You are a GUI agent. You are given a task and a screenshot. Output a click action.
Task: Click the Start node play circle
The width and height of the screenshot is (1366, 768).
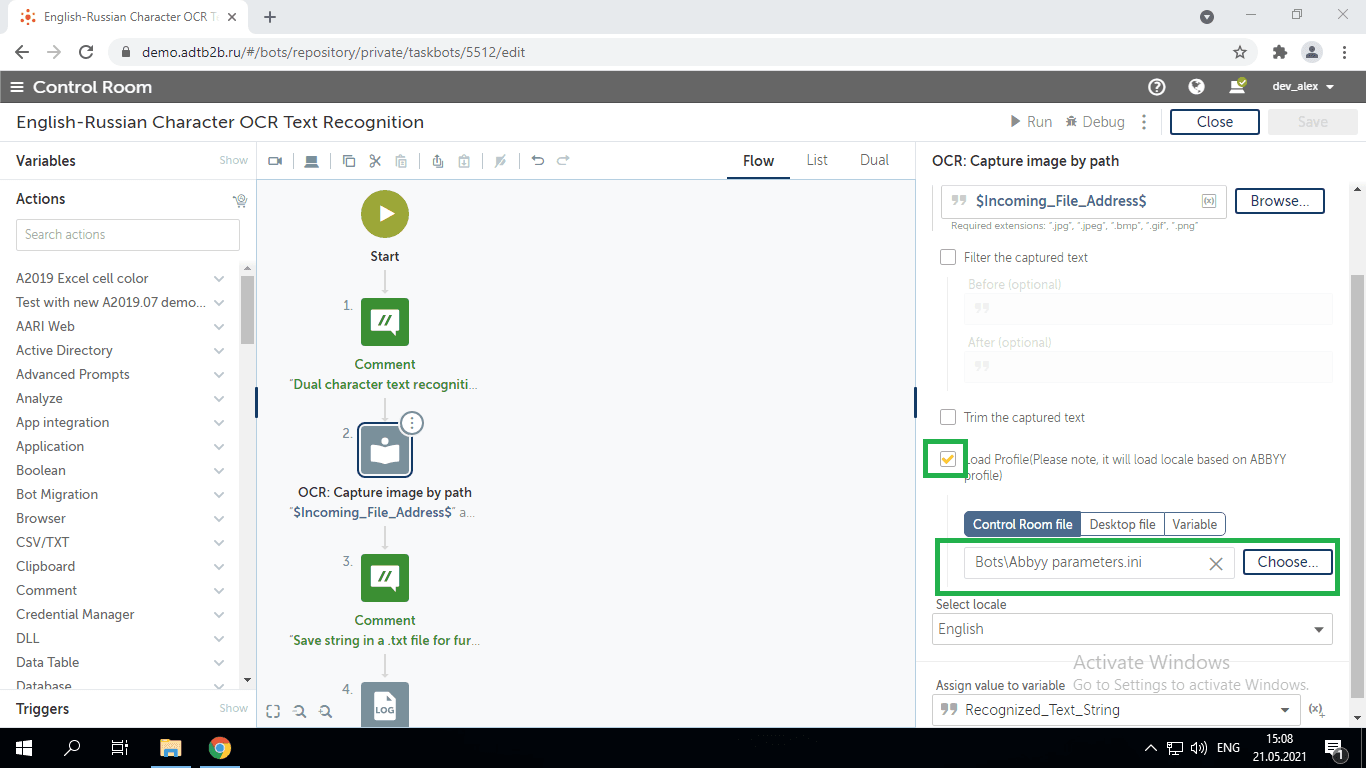pos(385,214)
